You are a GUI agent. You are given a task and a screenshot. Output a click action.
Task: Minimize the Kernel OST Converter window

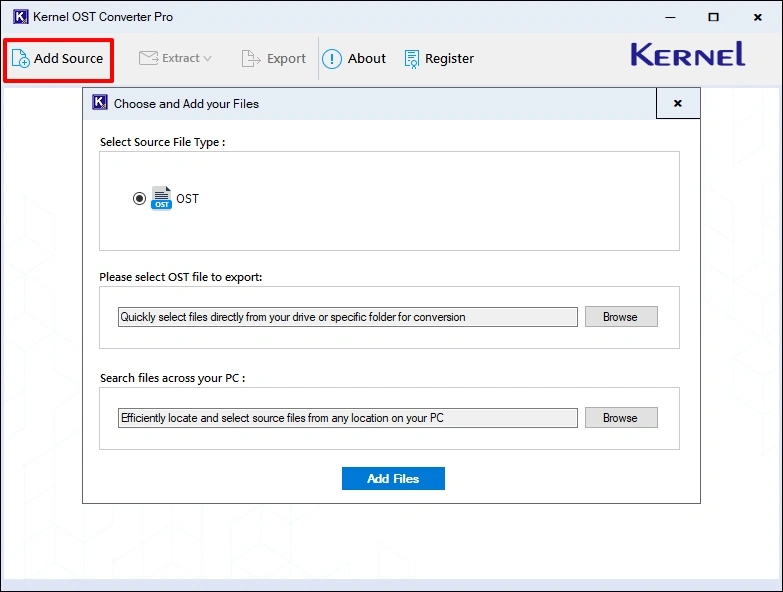point(667,17)
